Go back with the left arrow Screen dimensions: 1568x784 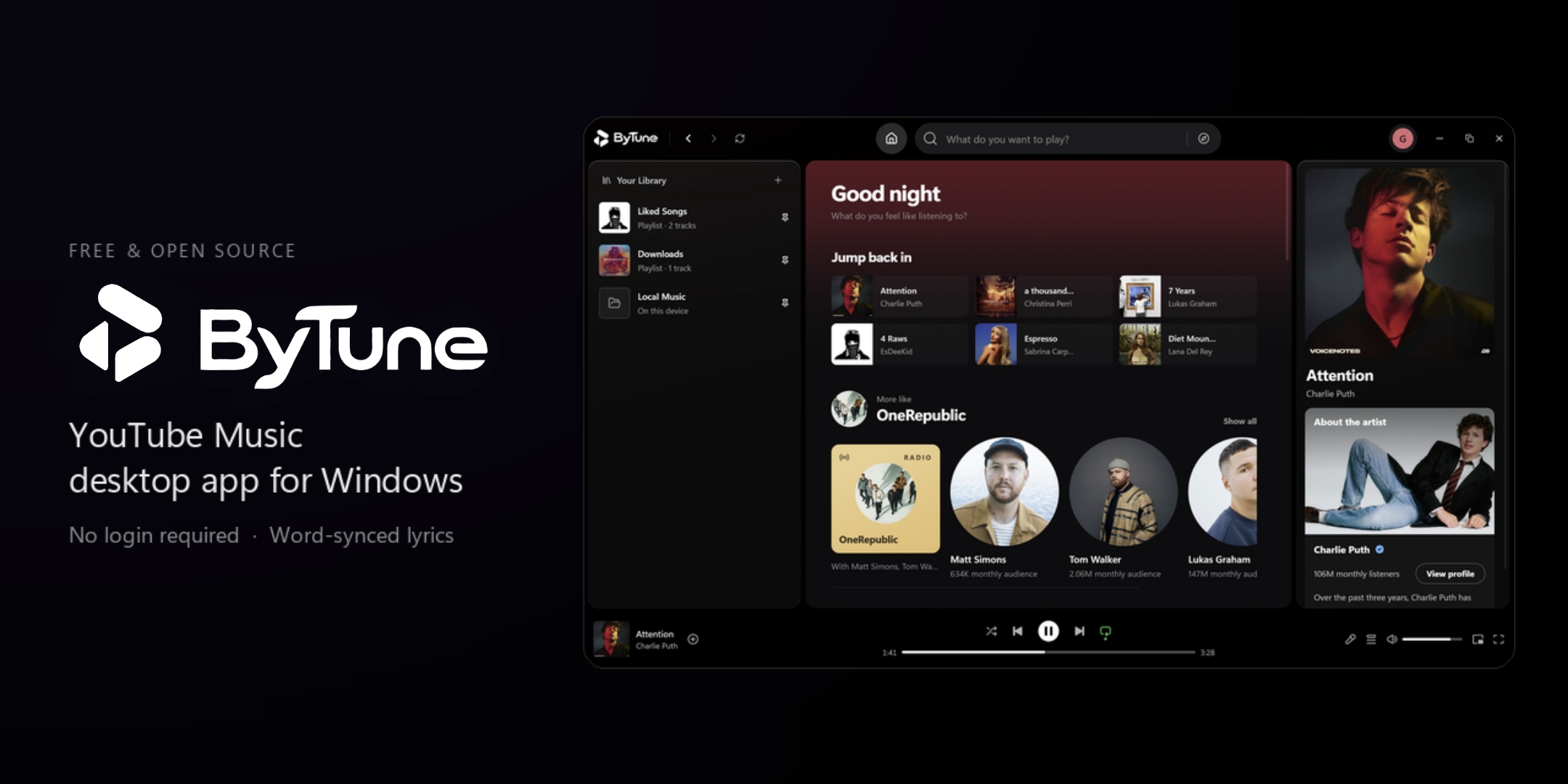(x=688, y=138)
